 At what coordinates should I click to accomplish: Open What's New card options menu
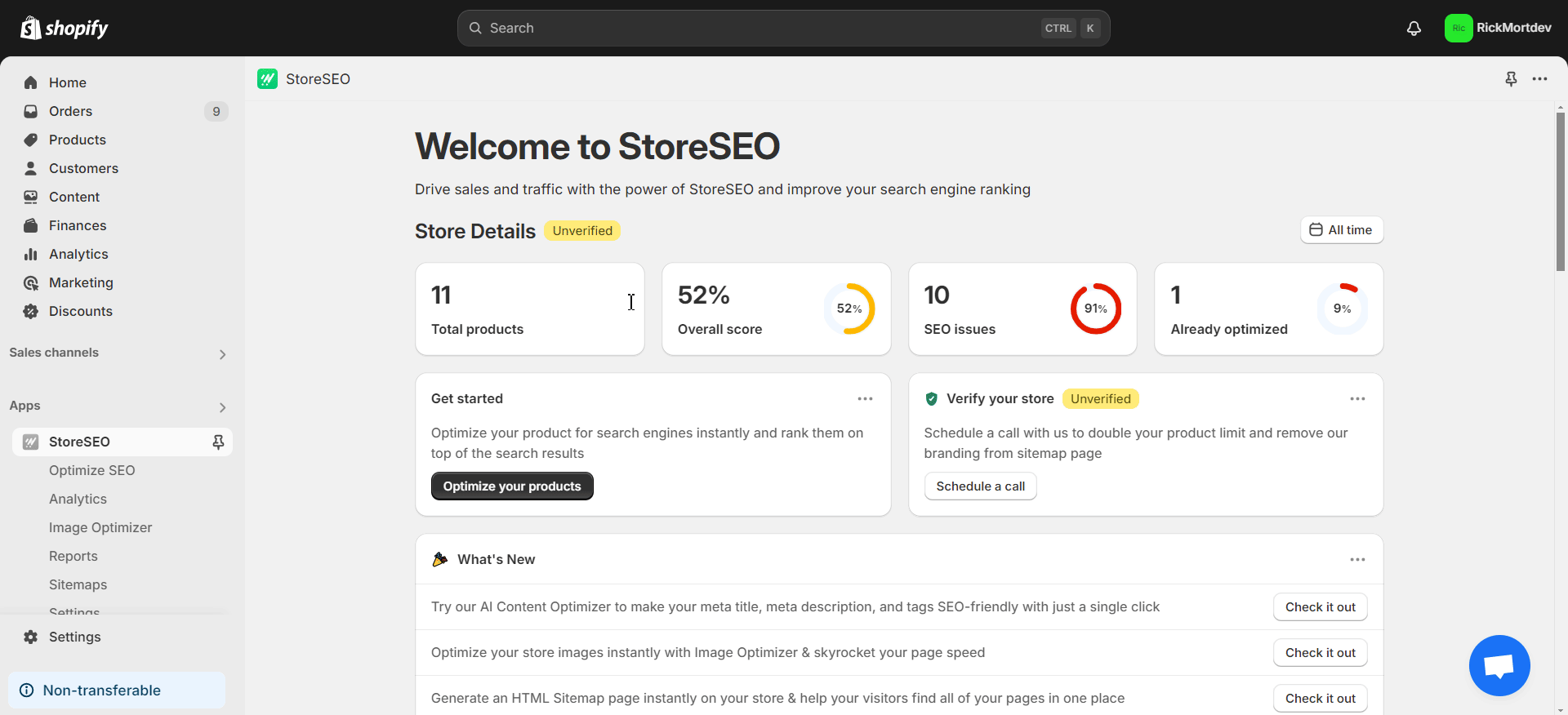(1357, 559)
